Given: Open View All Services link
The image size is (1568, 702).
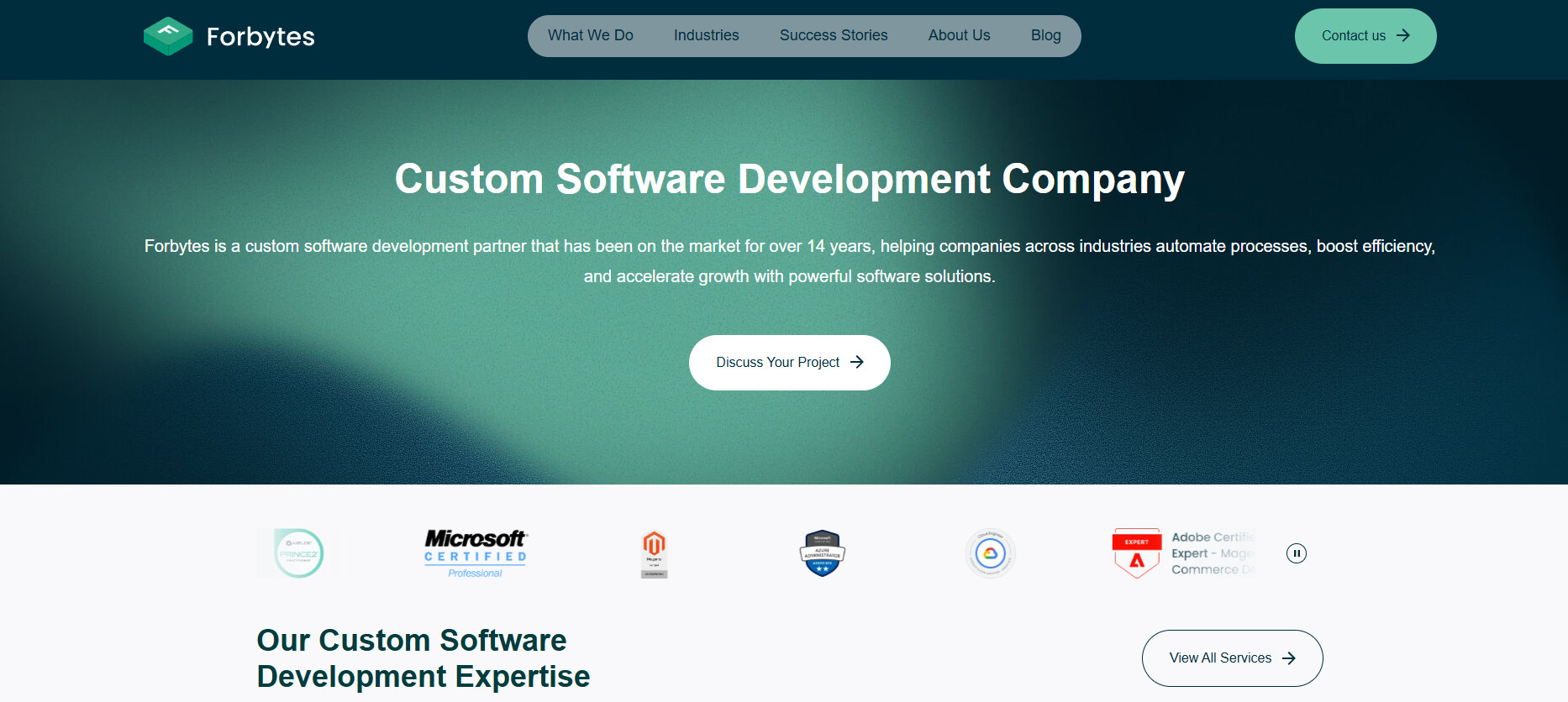Looking at the screenshot, I should [1231, 658].
